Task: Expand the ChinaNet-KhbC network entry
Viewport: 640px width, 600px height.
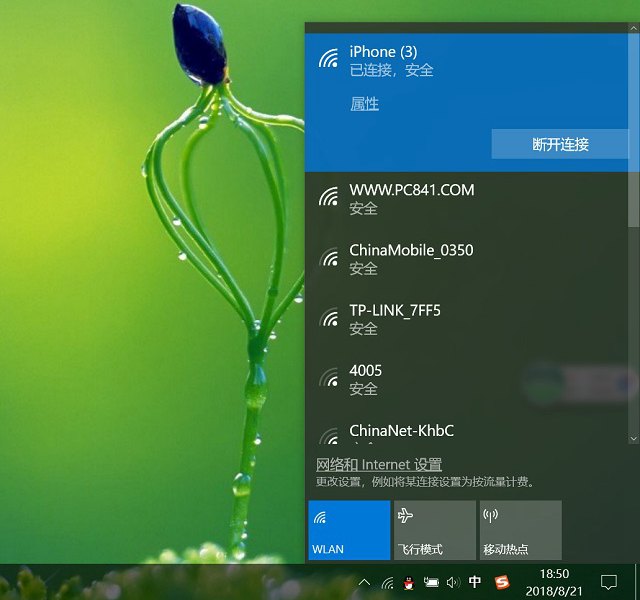Action: coord(400,431)
